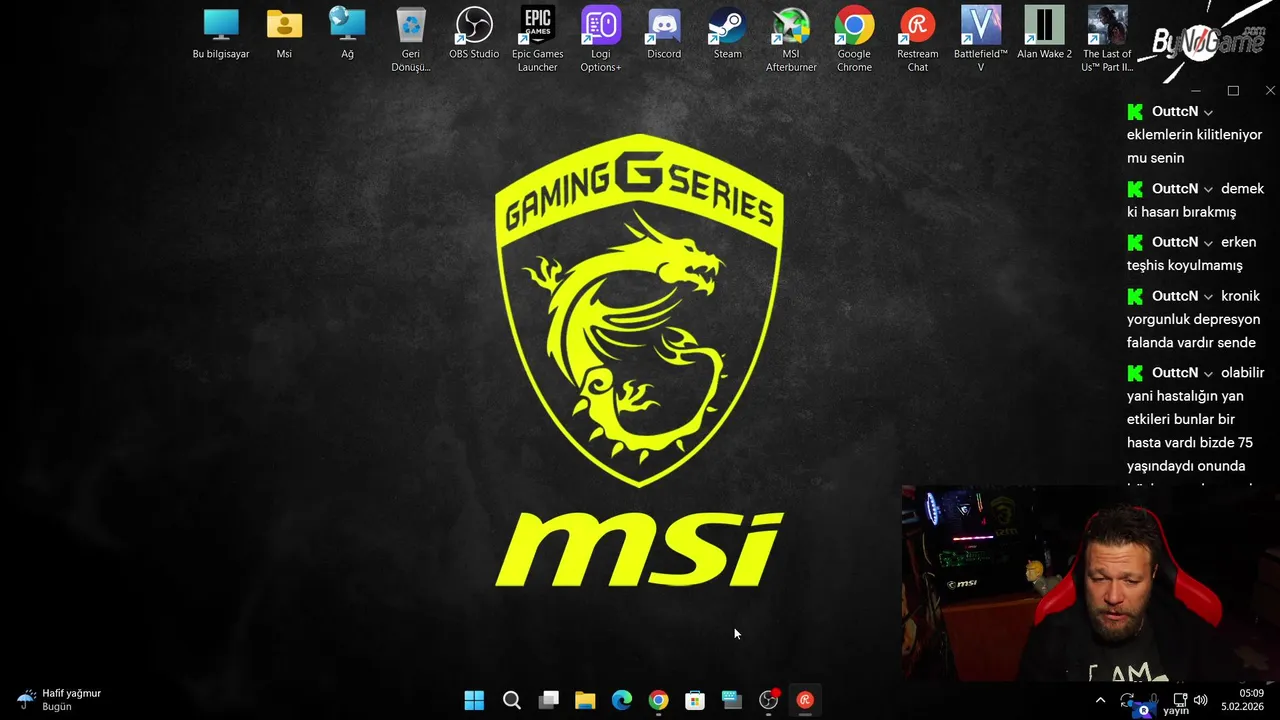
Task: Click Kick badge on 'kronik' message
Action: (x=1135, y=297)
